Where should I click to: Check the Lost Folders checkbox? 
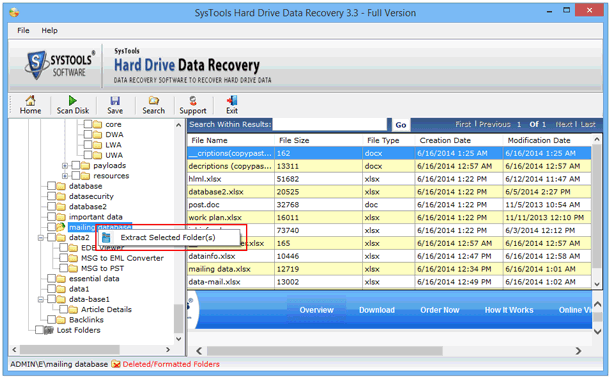coord(39,330)
